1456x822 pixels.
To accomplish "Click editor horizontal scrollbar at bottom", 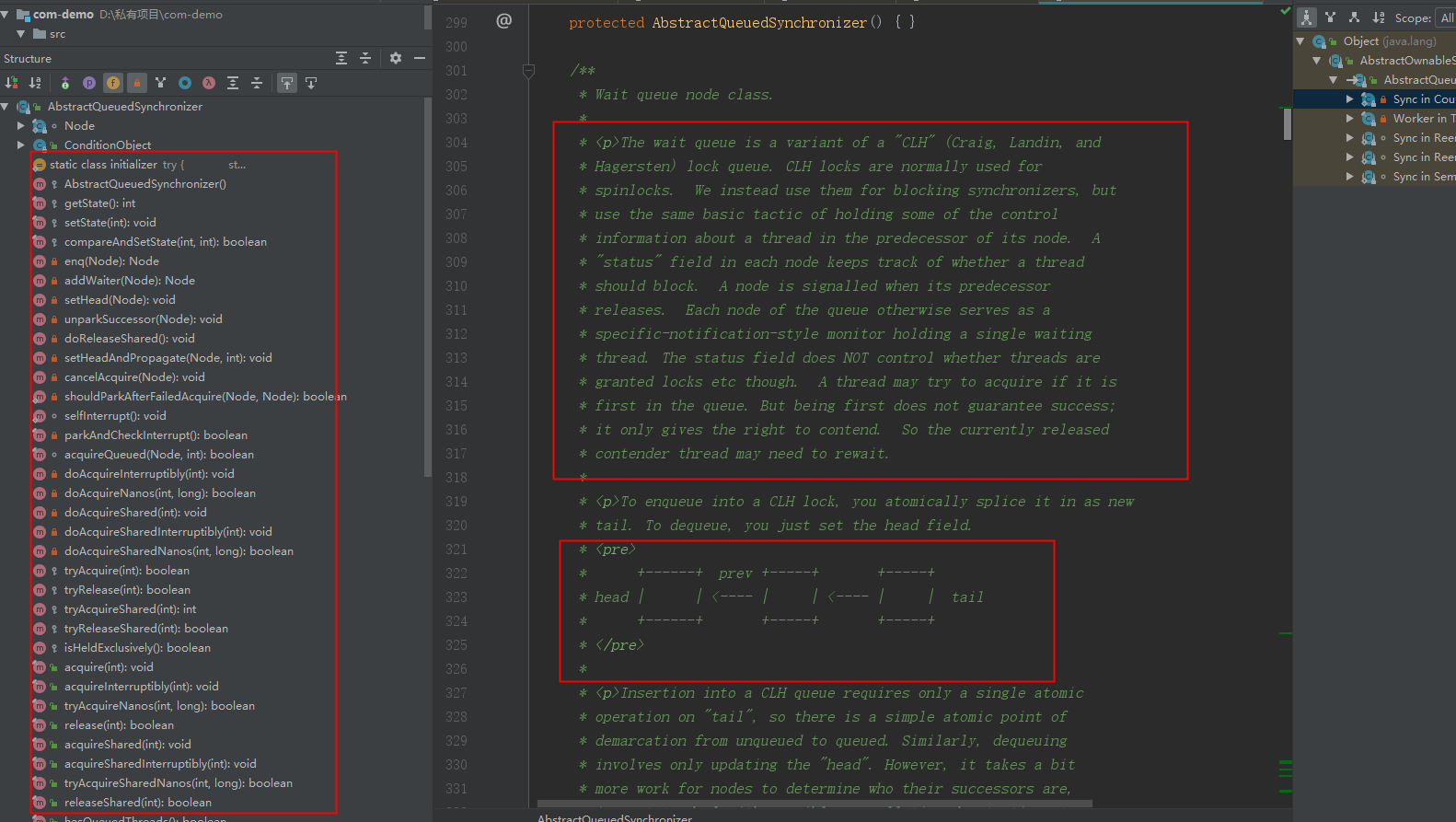I will (x=815, y=803).
